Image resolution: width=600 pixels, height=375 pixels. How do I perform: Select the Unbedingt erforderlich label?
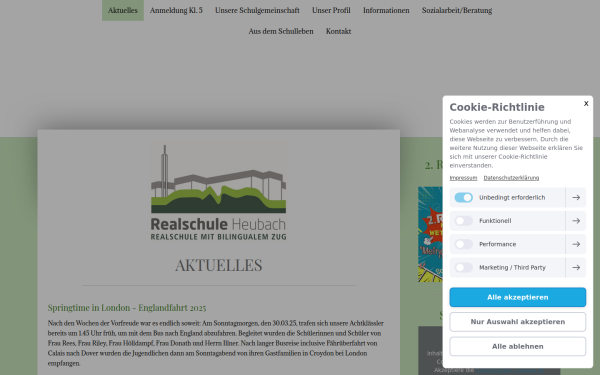(x=512, y=197)
